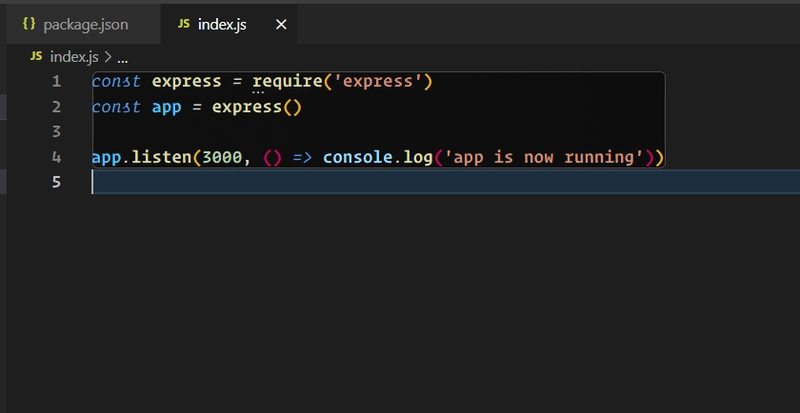Click line number 1 in the gutter
The image size is (800, 413).
(56, 81)
